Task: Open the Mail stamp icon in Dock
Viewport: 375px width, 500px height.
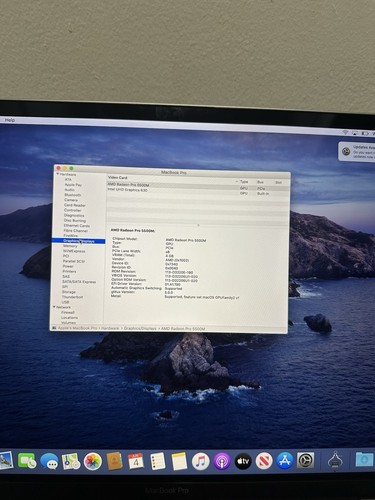Action: (x=6, y=460)
